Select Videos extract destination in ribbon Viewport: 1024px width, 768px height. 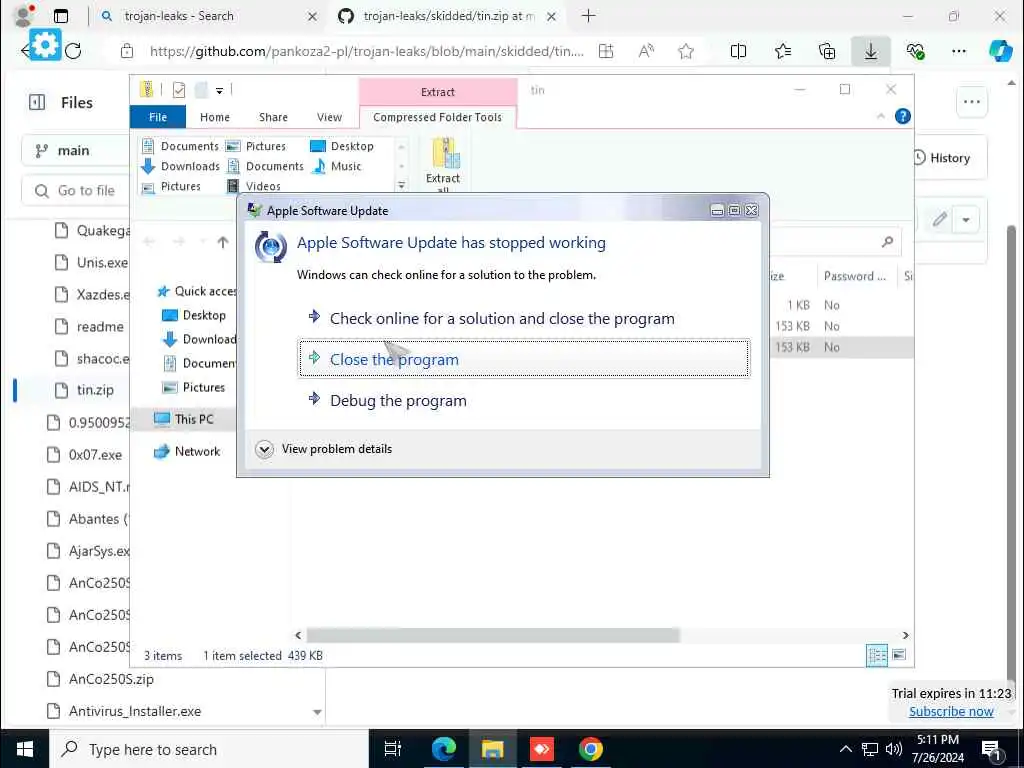[x=253, y=186]
